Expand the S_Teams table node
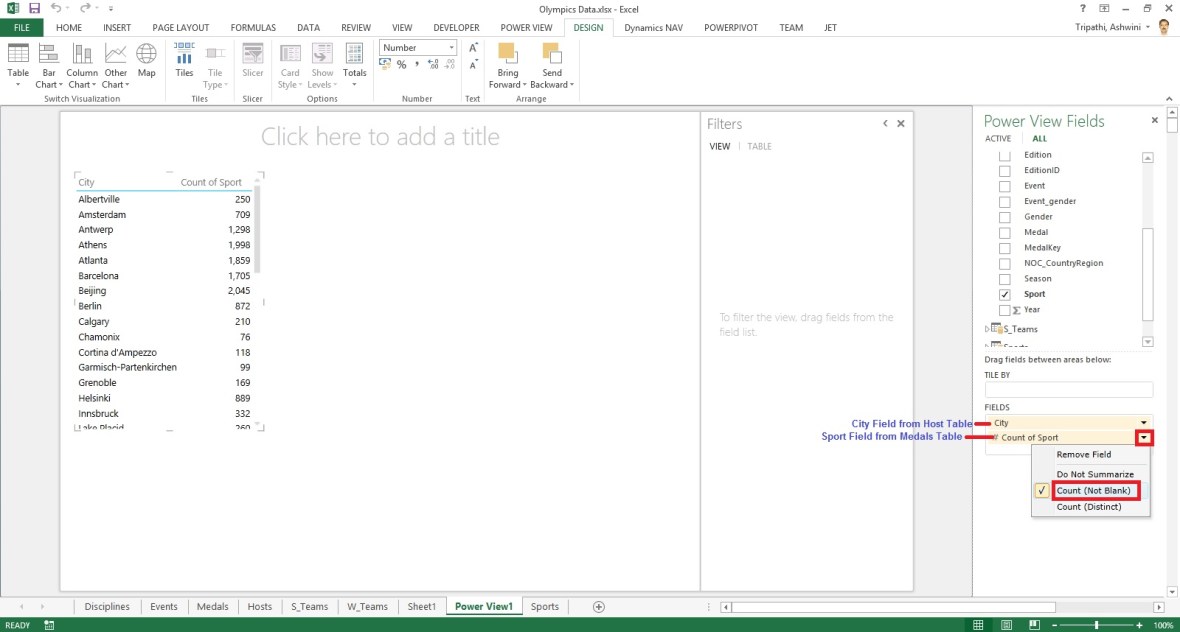Image resolution: width=1180 pixels, height=632 pixels. 988,329
